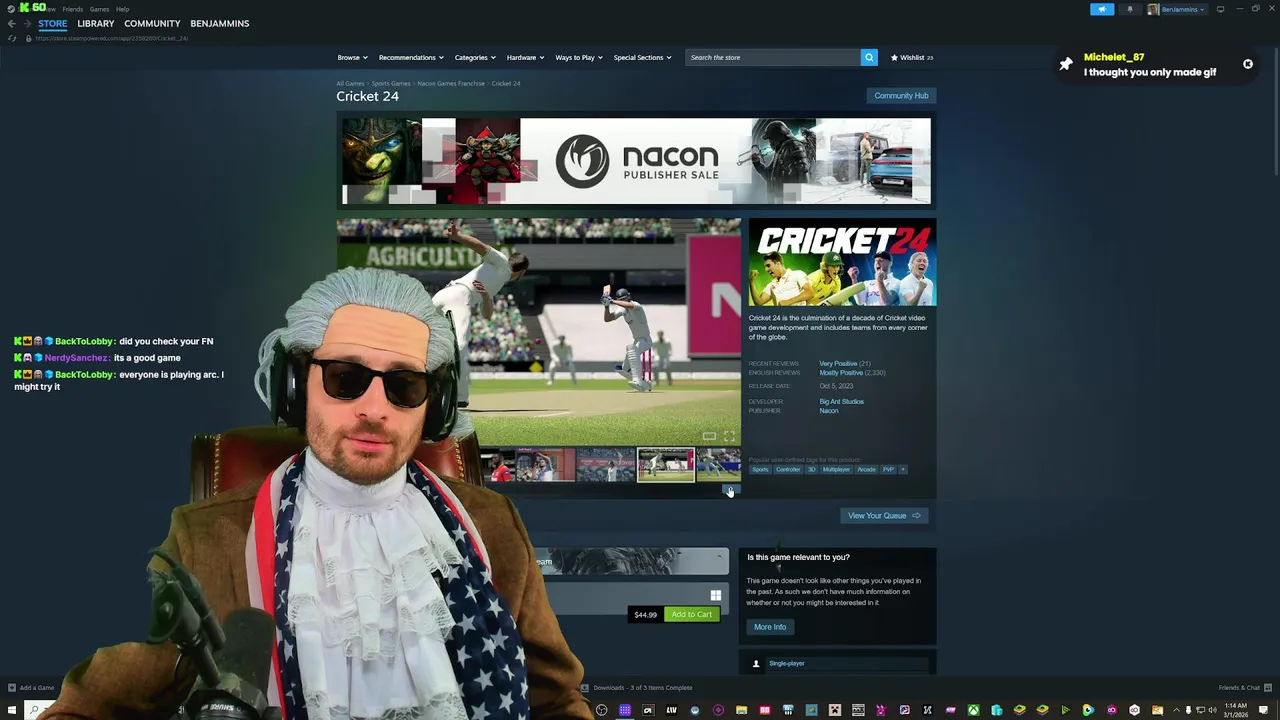Screen dimensions: 1280x720
Task: Expand the Hardware dropdown
Action: pyautogui.click(x=525, y=57)
